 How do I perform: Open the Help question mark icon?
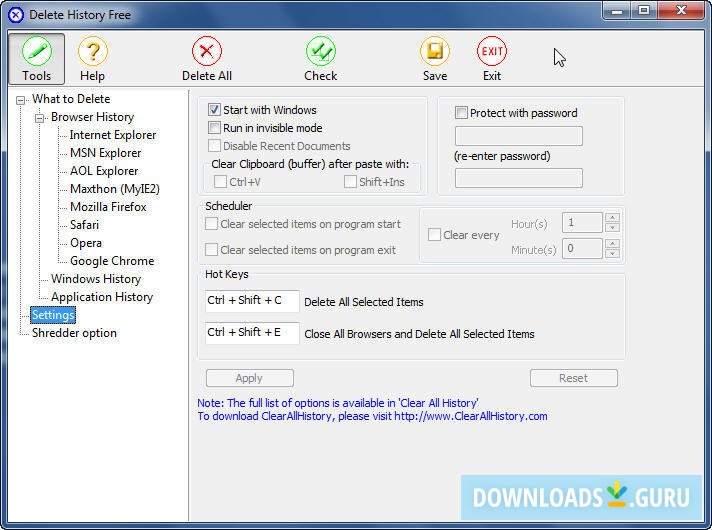(x=93, y=51)
